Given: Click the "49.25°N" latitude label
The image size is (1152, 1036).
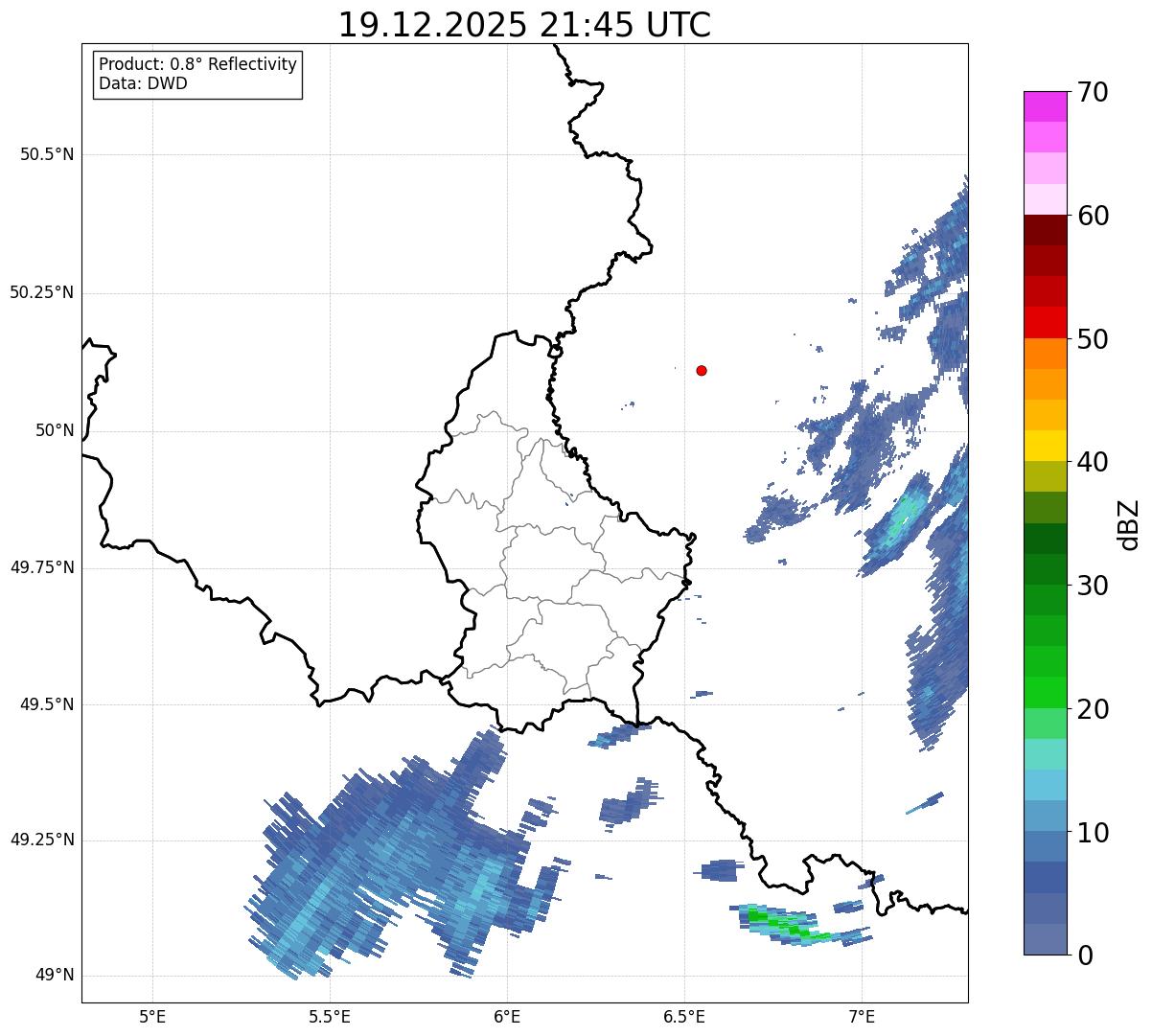Looking at the screenshot, I should pos(41,840).
